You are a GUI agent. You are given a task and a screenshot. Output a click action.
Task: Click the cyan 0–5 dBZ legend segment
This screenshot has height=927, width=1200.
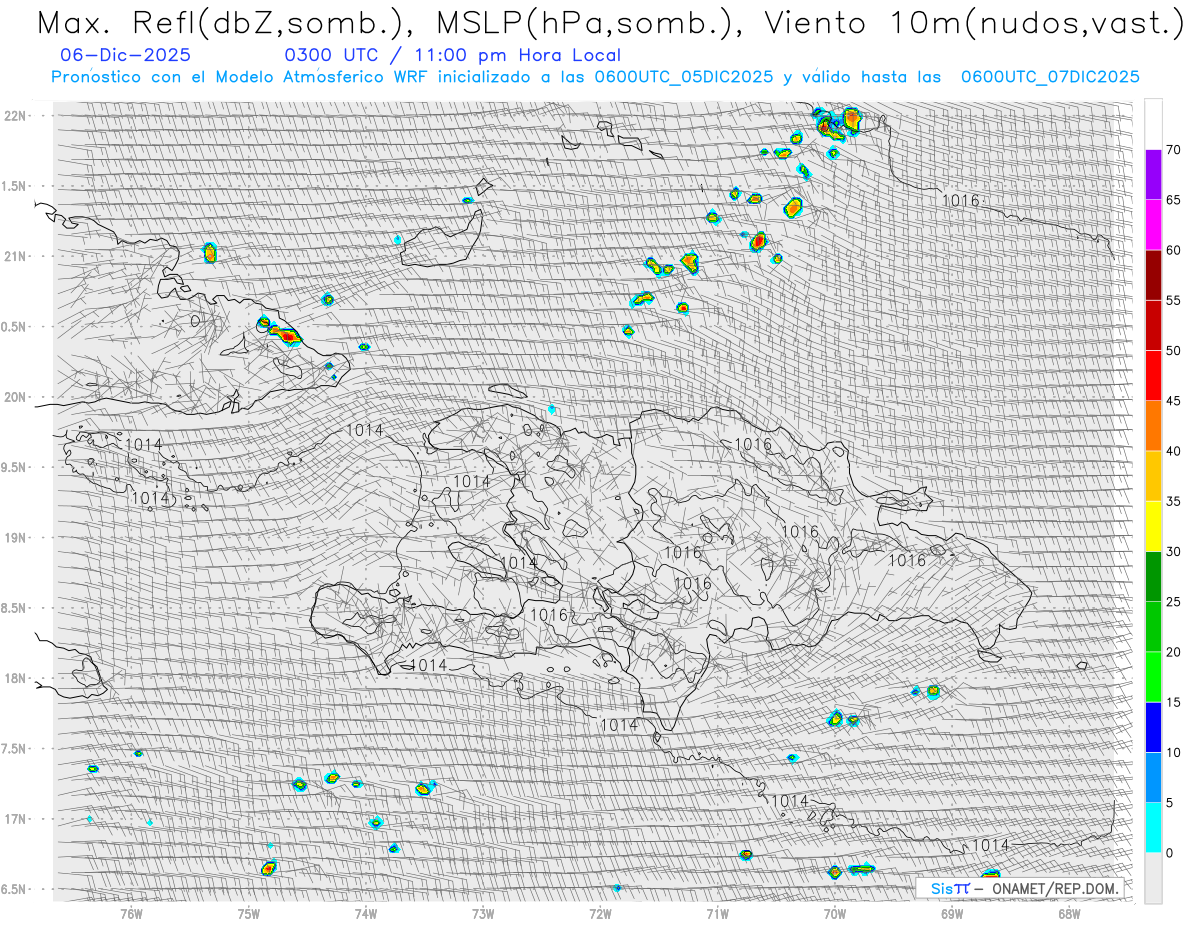(1153, 827)
